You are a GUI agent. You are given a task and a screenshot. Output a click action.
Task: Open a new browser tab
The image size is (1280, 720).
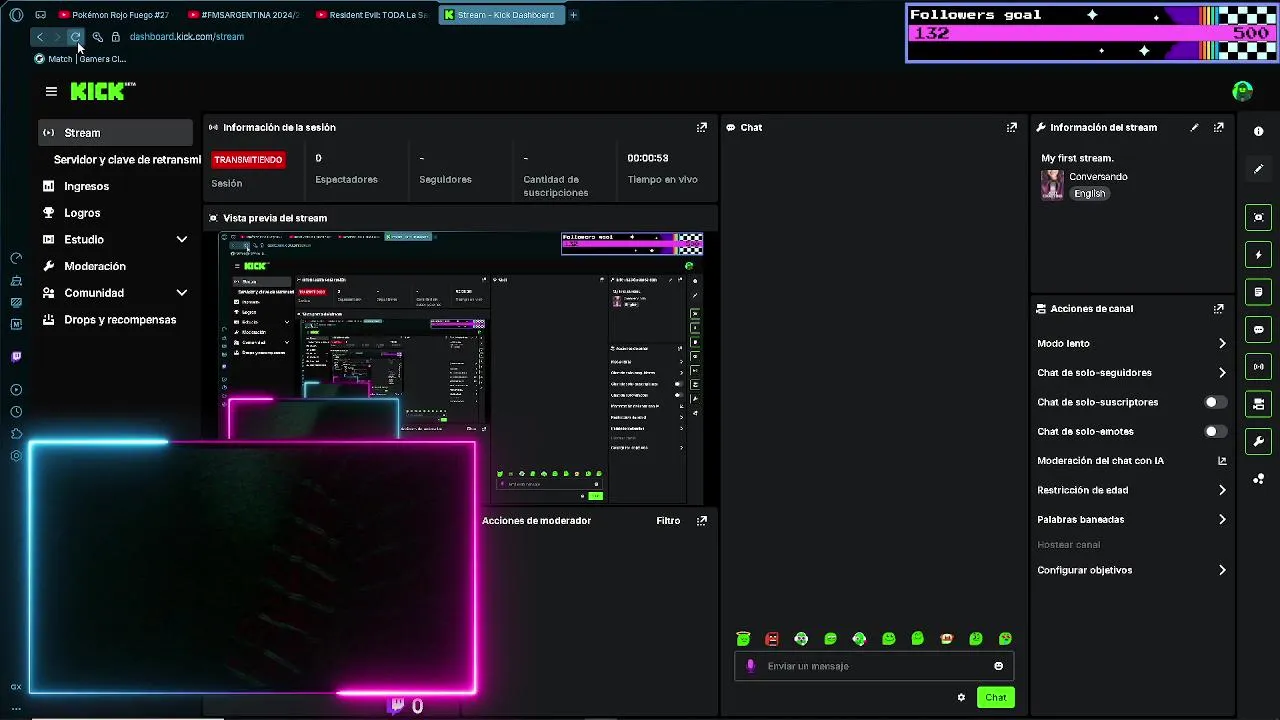pyautogui.click(x=573, y=15)
